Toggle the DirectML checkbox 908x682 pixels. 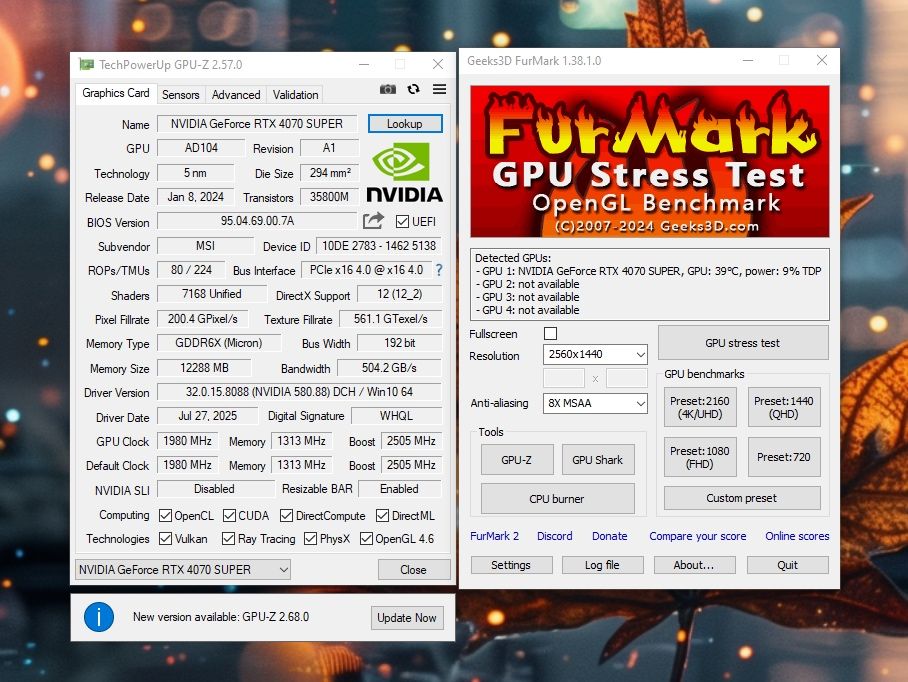pos(382,515)
